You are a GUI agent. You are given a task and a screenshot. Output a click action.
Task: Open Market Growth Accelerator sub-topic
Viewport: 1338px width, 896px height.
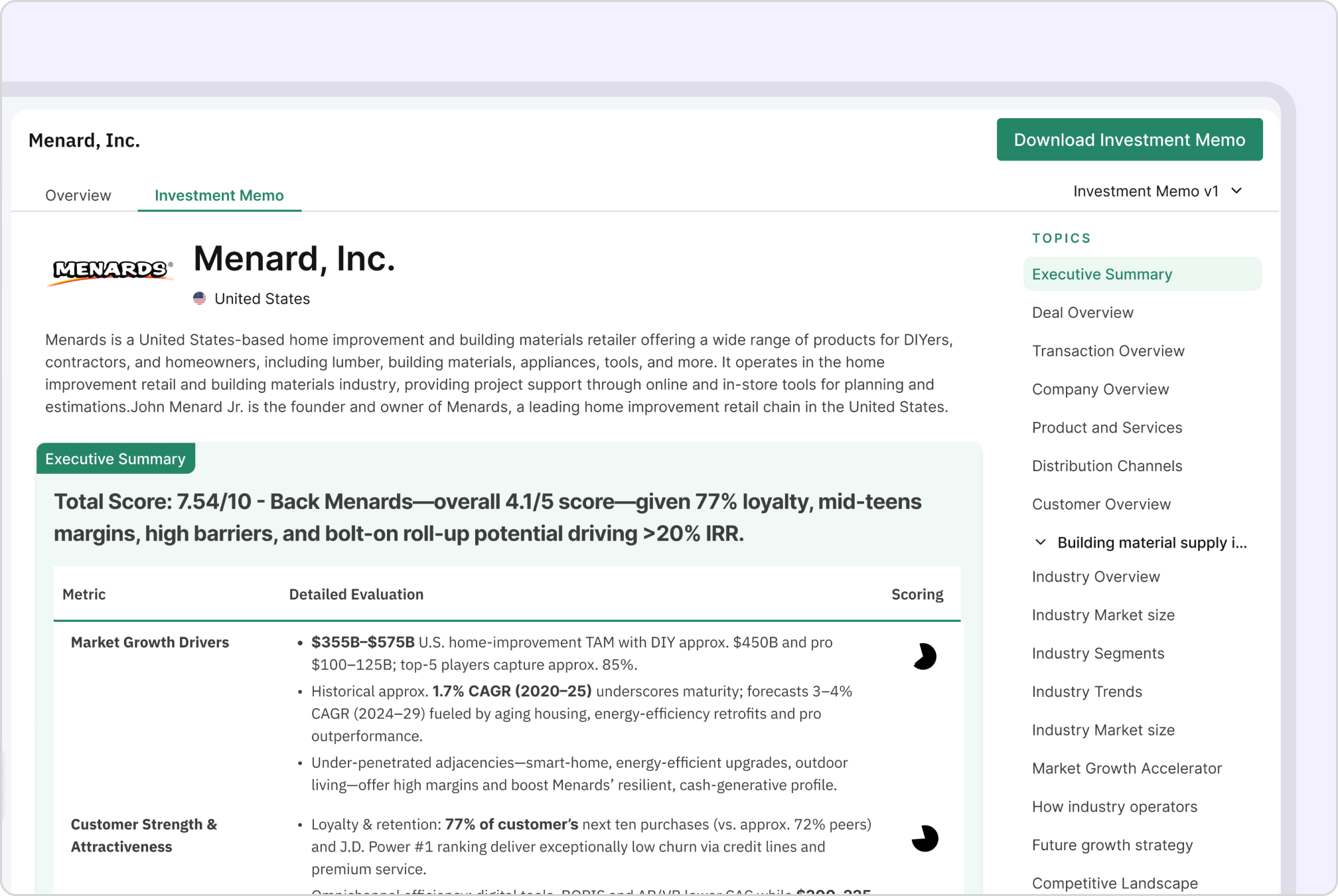point(1126,769)
